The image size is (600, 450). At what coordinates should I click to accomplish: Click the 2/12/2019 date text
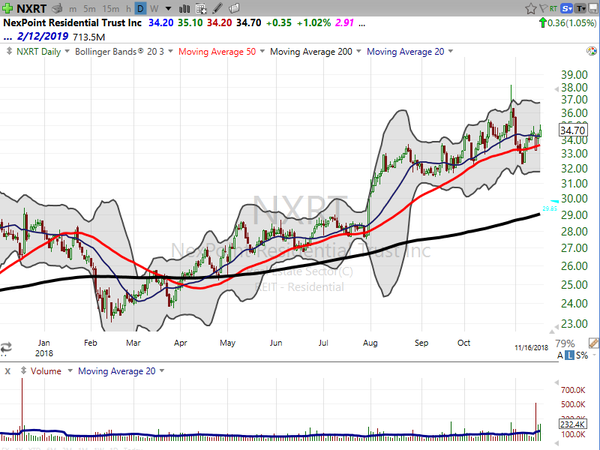click(x=43, y=37)
